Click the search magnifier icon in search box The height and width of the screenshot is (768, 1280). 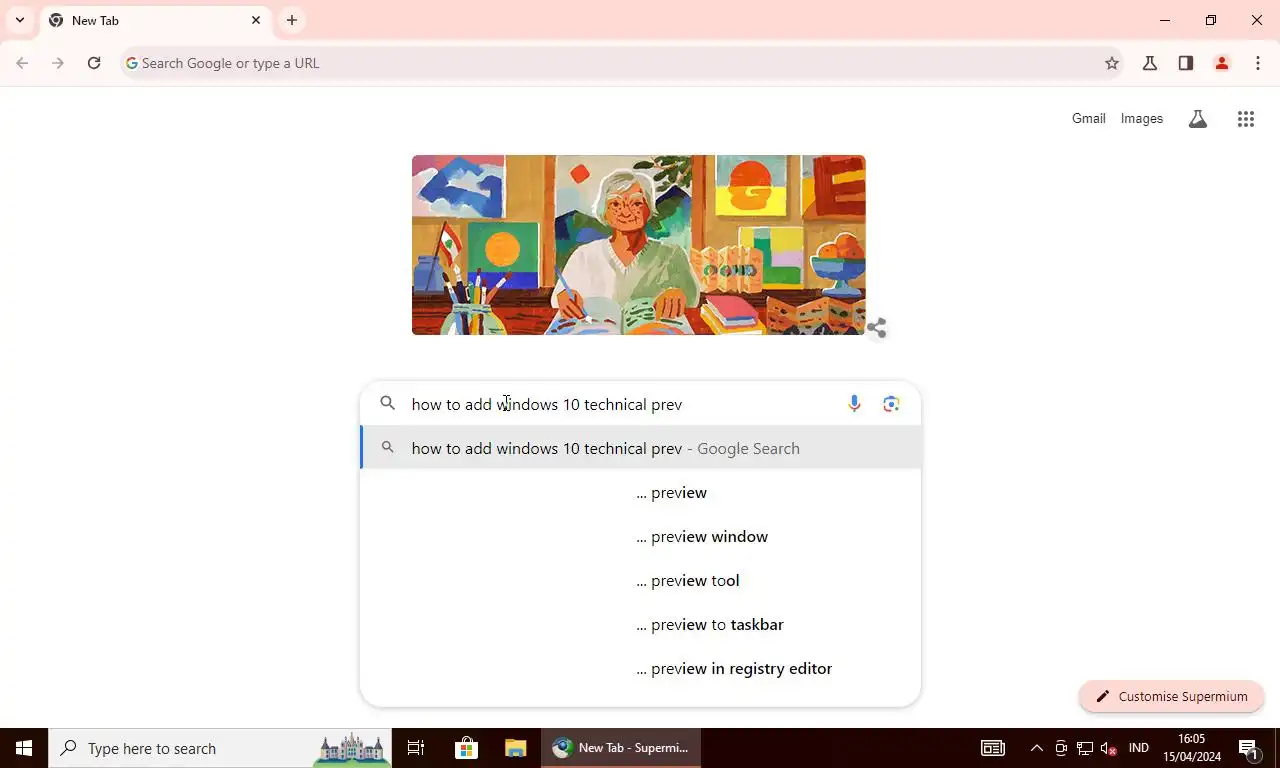388,404
